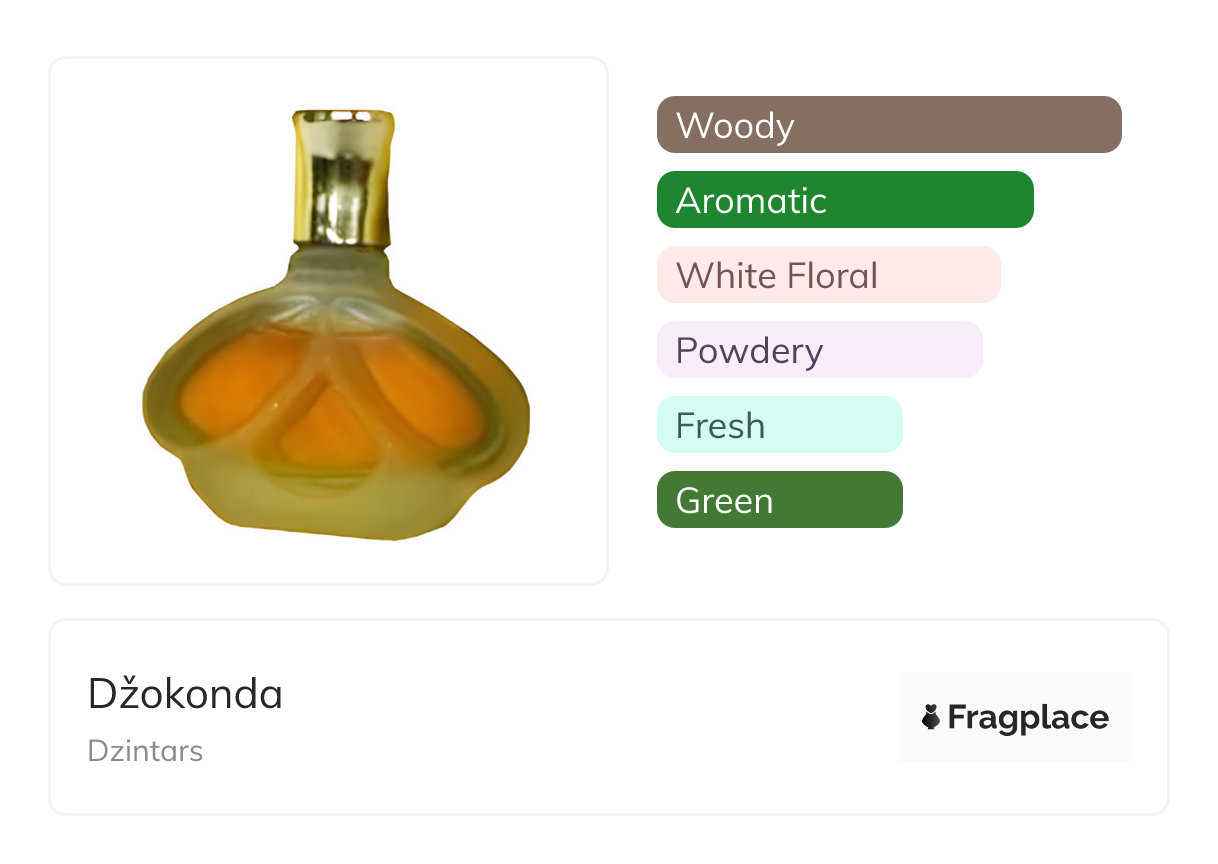1218x864 pixels.
Task: Click the dark Green accord bar
Action: click(779, 500)
